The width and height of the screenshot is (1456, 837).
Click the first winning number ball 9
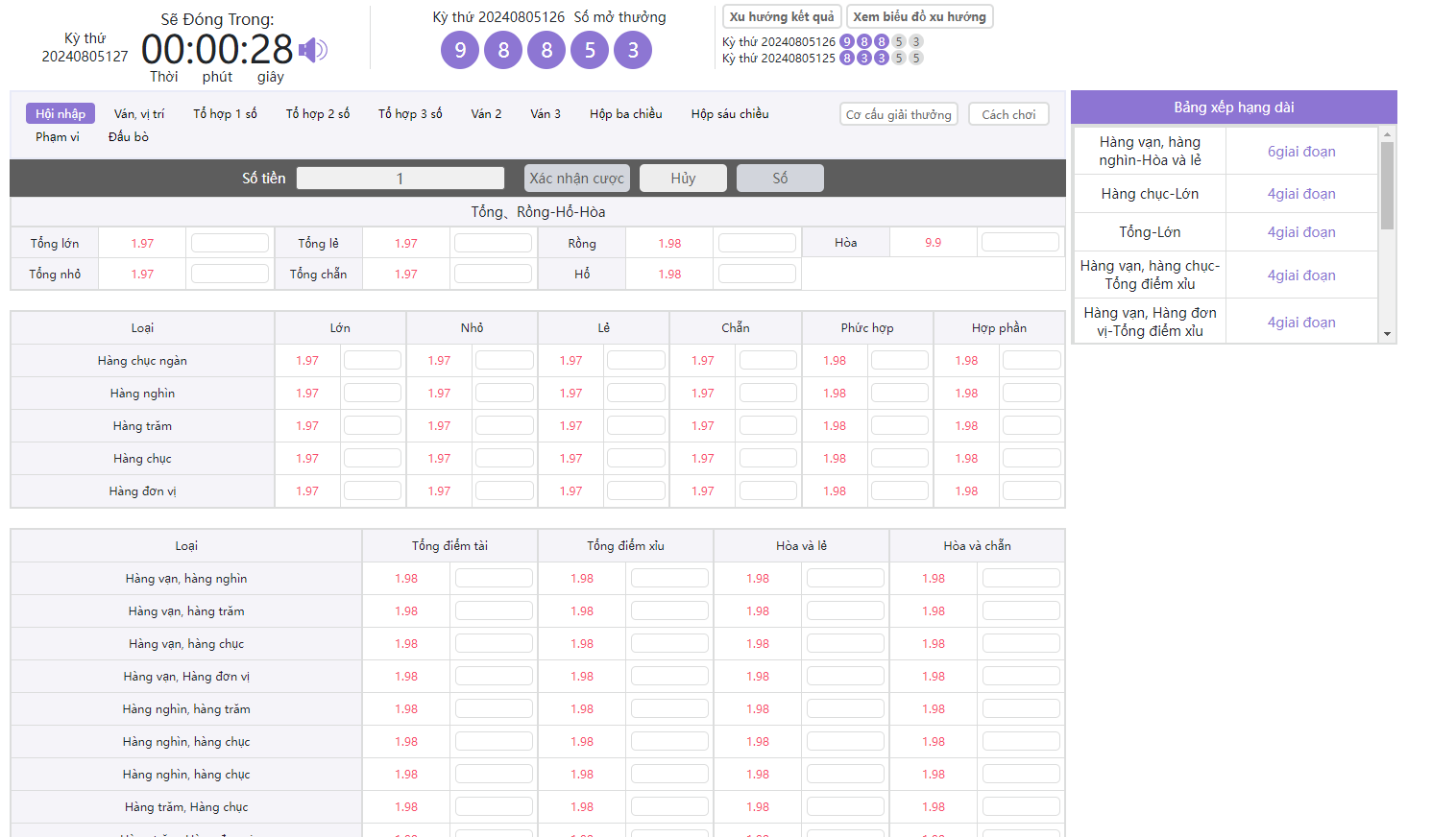click(x=460, y=50)
